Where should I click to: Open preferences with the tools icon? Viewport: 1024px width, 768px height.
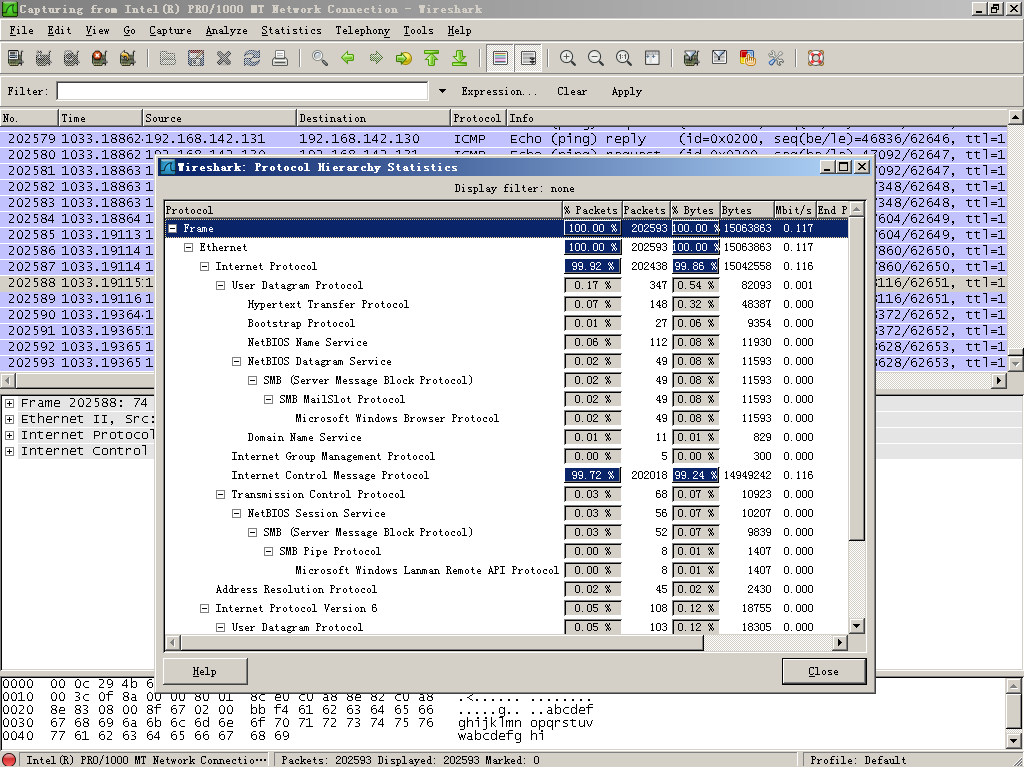(x=776, y=58)
